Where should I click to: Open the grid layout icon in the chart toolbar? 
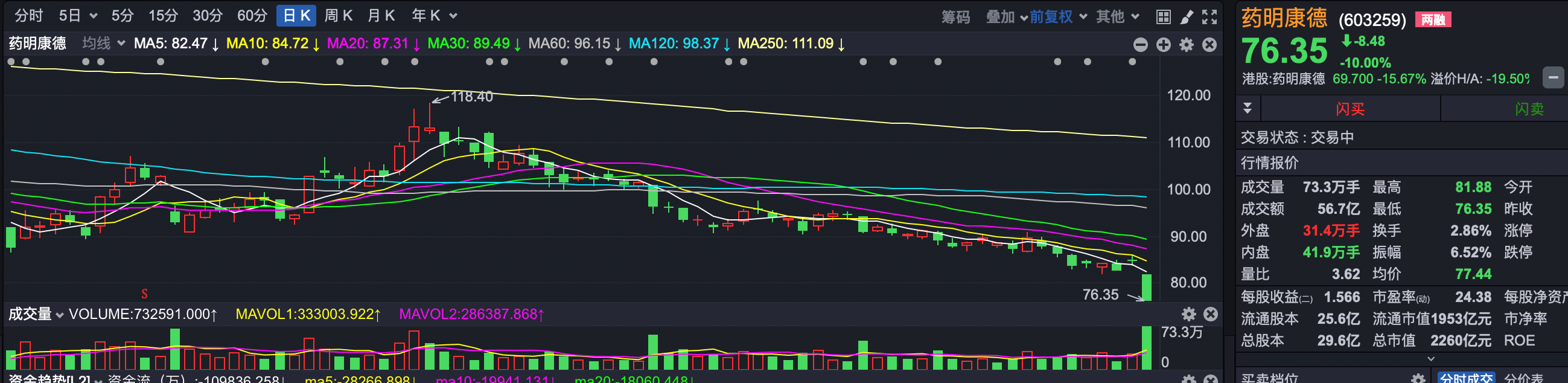pos(1162,16)
